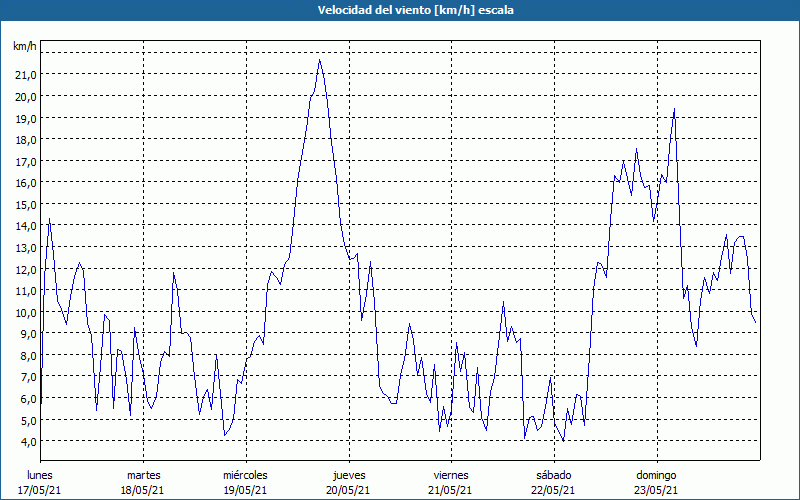Select the 'miércoles' day label
The height and width of the screenshot is (500, 800).
[245, 475]
